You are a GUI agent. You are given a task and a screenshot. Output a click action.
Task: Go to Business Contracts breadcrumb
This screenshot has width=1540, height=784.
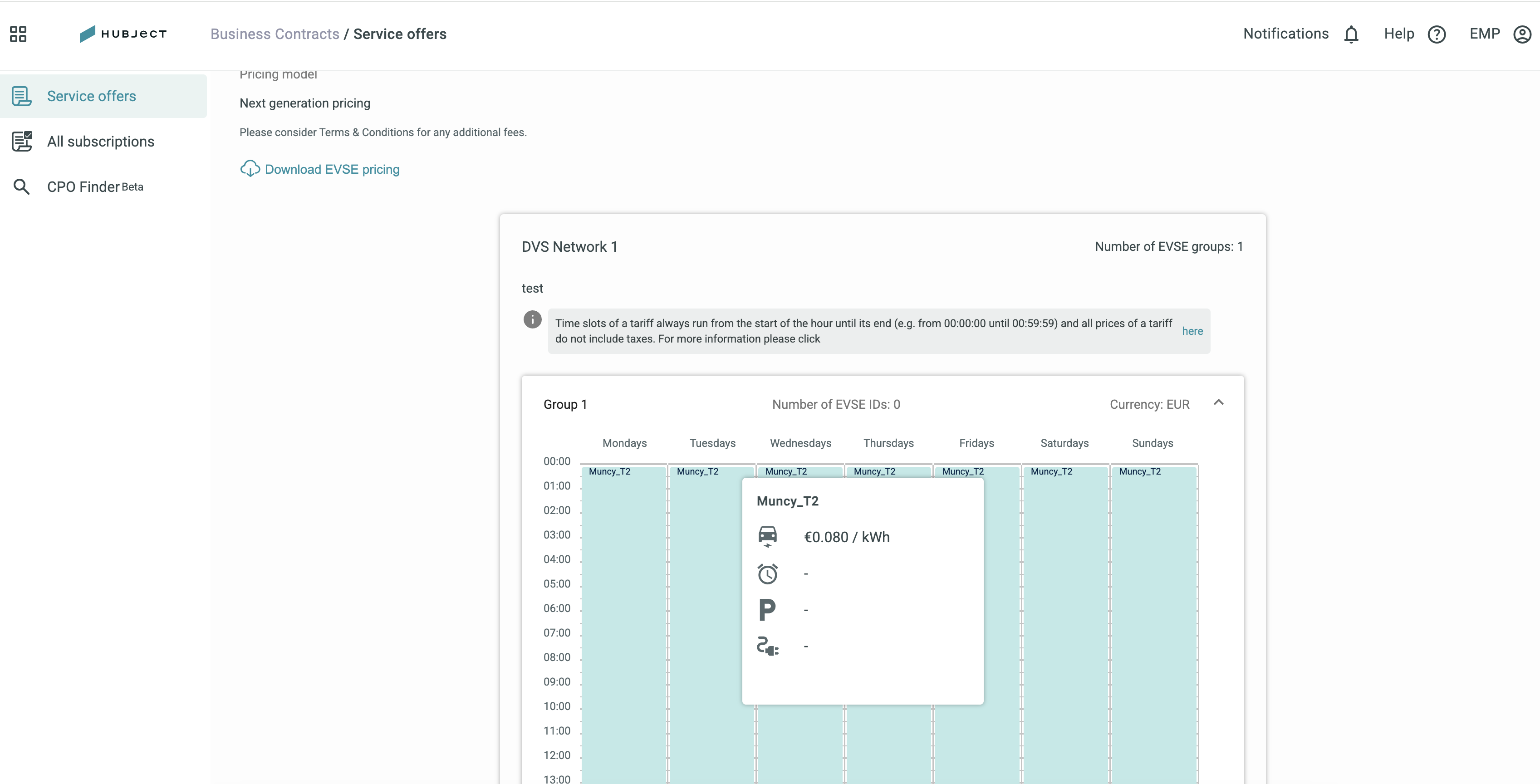[x=275, y=34]
